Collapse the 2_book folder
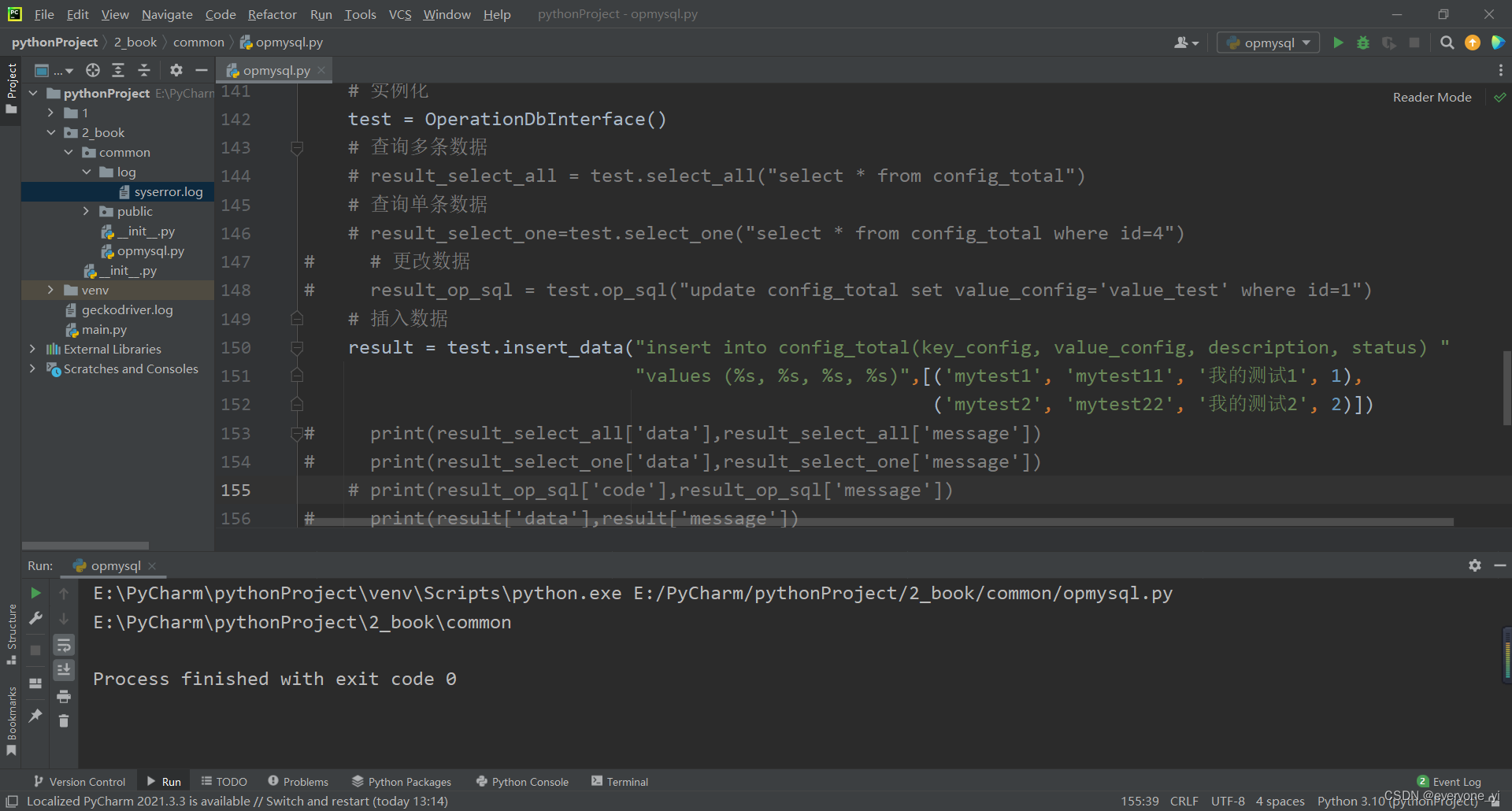This screenshot has width=1512, height=811. (51, 132)
